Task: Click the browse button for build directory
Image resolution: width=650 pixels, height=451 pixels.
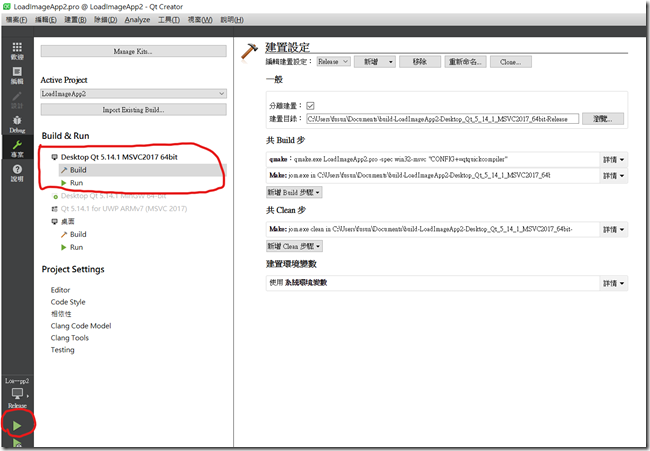Action: coord(603,119)
